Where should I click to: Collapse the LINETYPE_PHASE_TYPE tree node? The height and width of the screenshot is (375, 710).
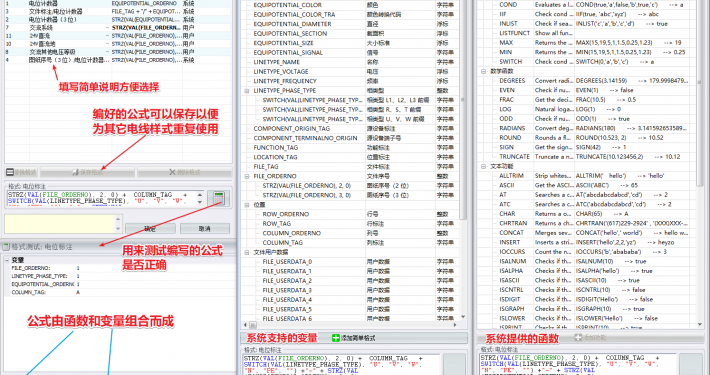click(247, 91)
